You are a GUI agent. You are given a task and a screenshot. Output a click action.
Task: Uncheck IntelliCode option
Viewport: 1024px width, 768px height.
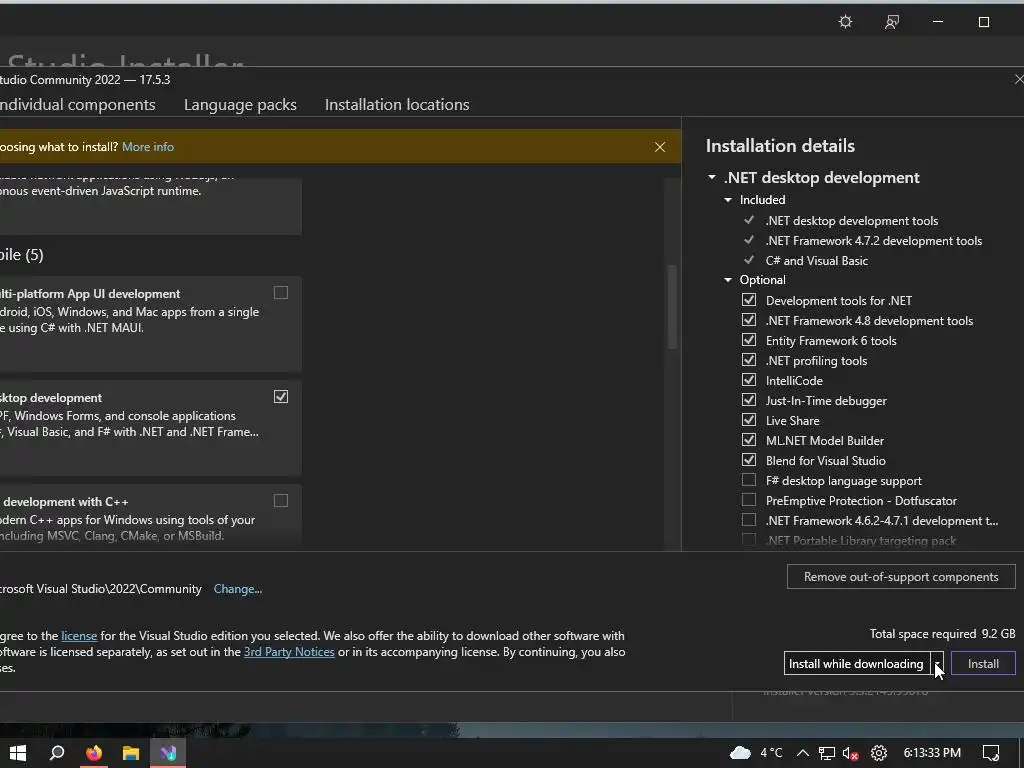click(x=749, y=379)
